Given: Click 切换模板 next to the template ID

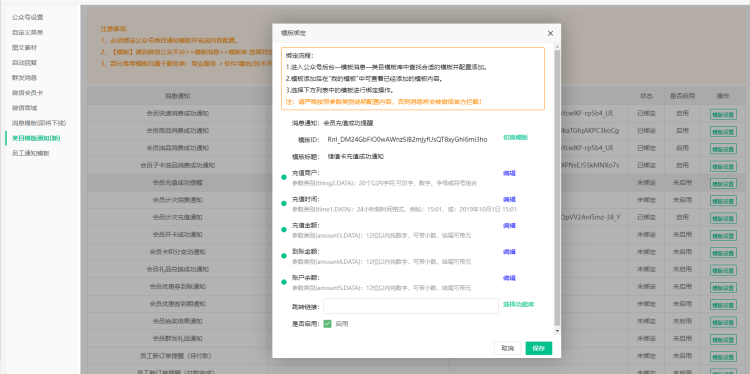Looking at the screenshot, I should pos(515,137).
